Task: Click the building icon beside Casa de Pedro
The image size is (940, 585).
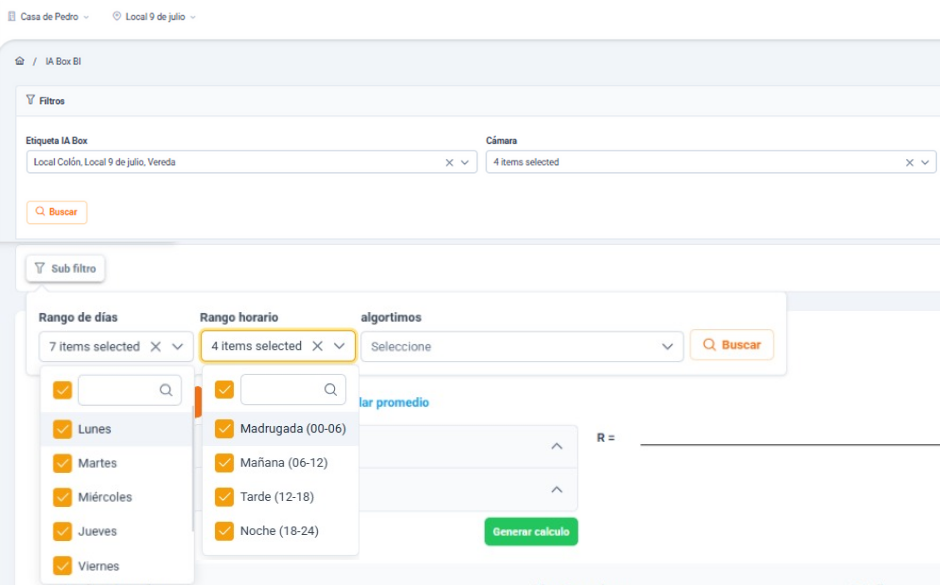Action: pos(12,17)
